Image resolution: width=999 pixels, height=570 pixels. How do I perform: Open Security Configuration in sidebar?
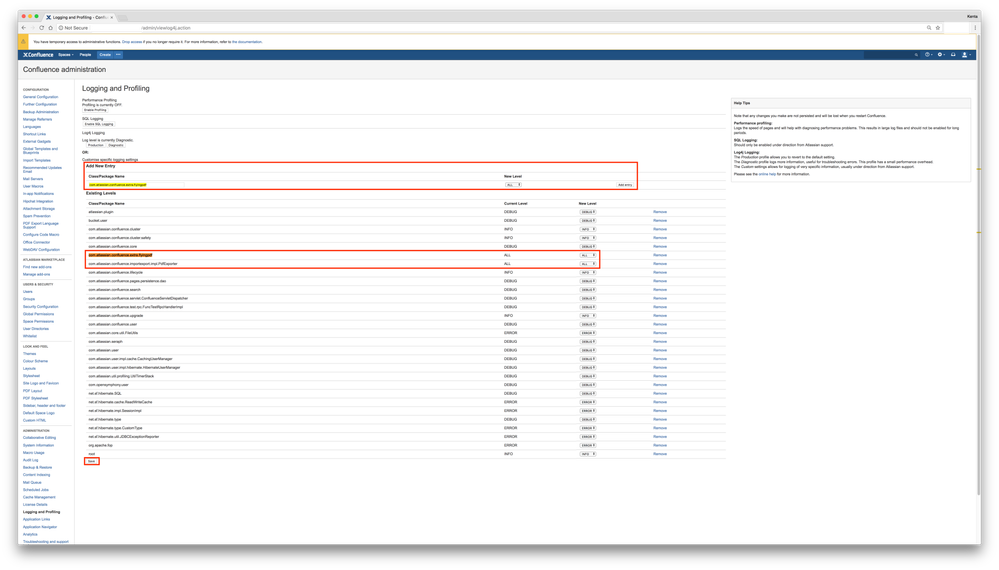tap(40, 306)
